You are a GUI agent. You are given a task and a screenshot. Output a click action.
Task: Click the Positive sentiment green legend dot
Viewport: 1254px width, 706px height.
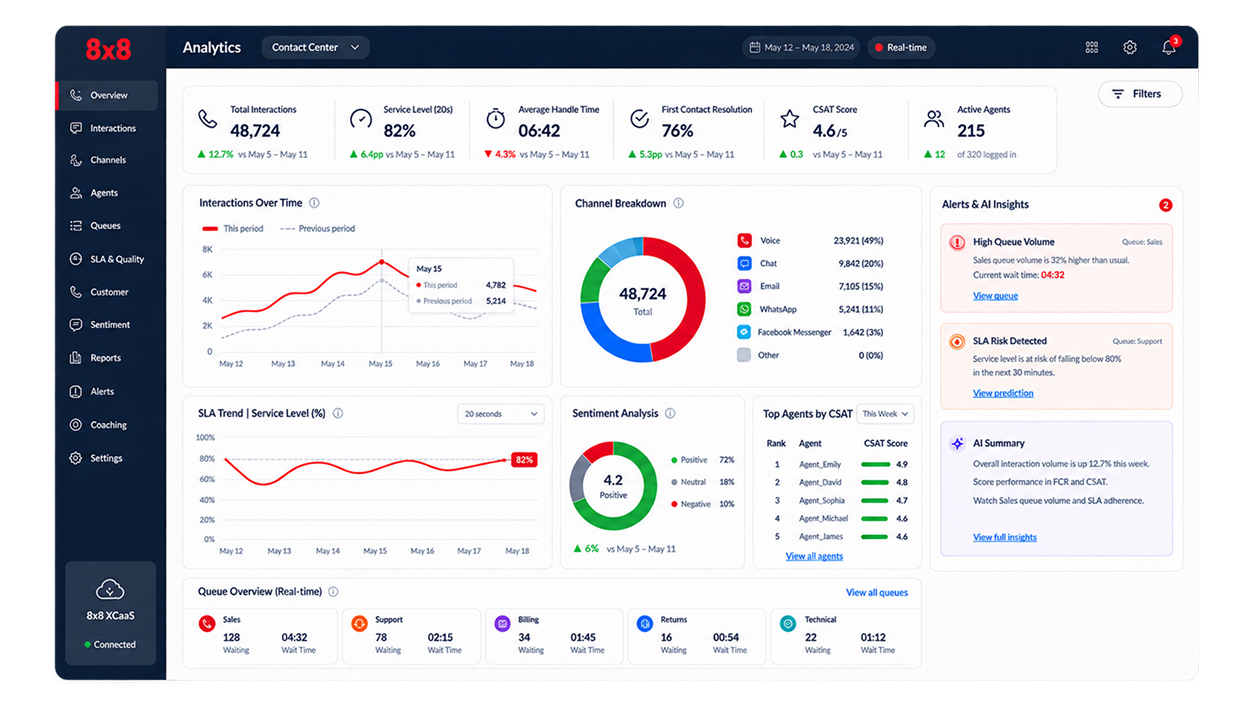pos(674,460)
